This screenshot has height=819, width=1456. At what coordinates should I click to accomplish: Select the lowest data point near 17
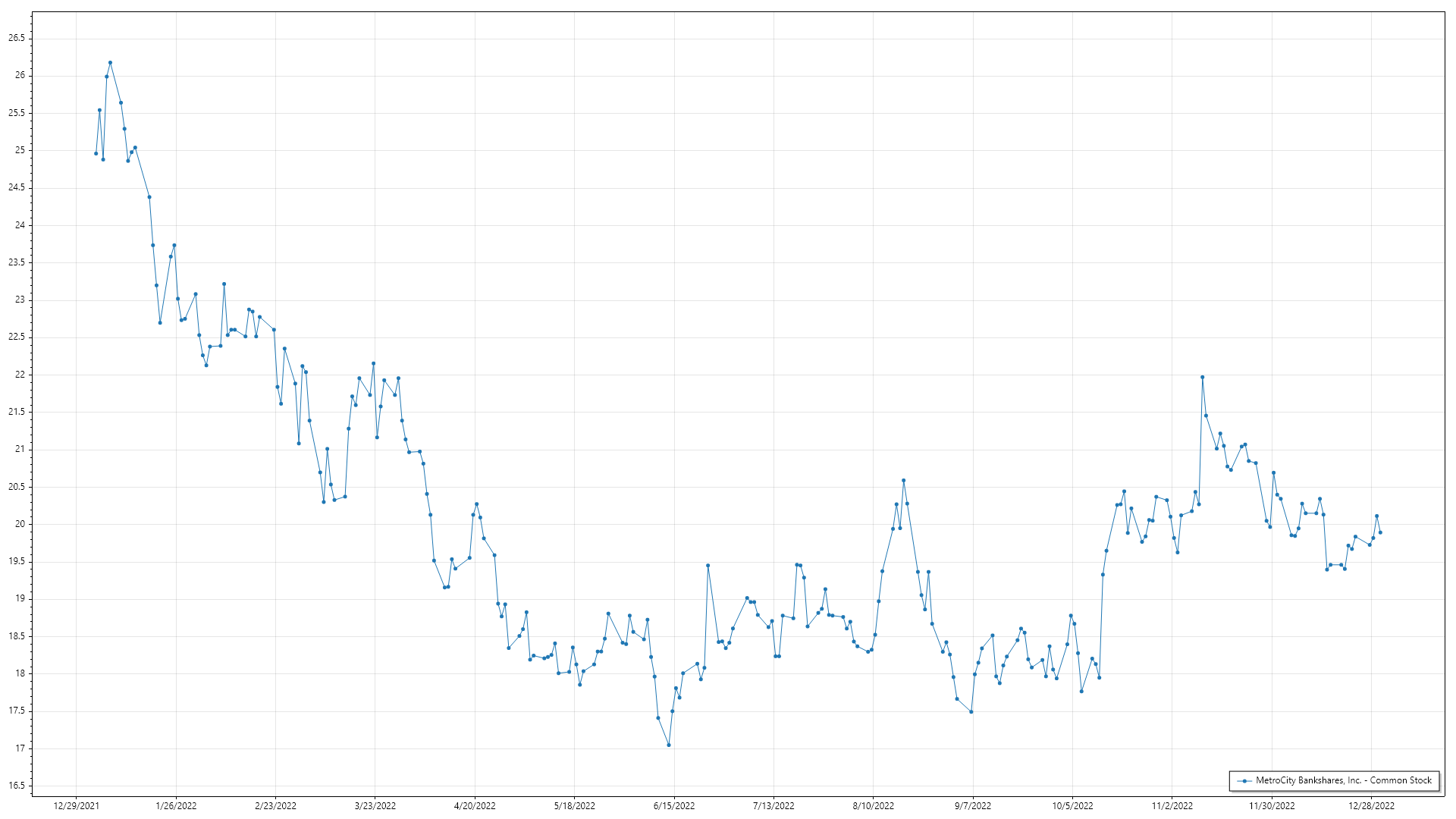669,745
